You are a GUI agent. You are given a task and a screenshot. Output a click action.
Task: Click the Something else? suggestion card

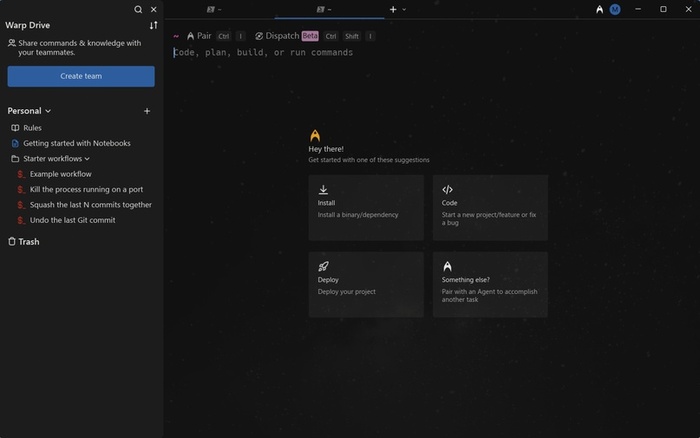(490, 284)
